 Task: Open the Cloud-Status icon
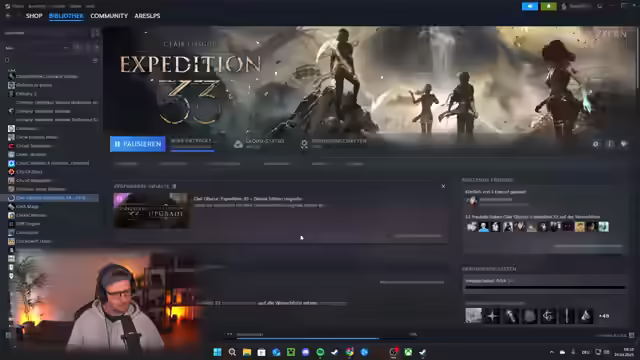point(238,144)
